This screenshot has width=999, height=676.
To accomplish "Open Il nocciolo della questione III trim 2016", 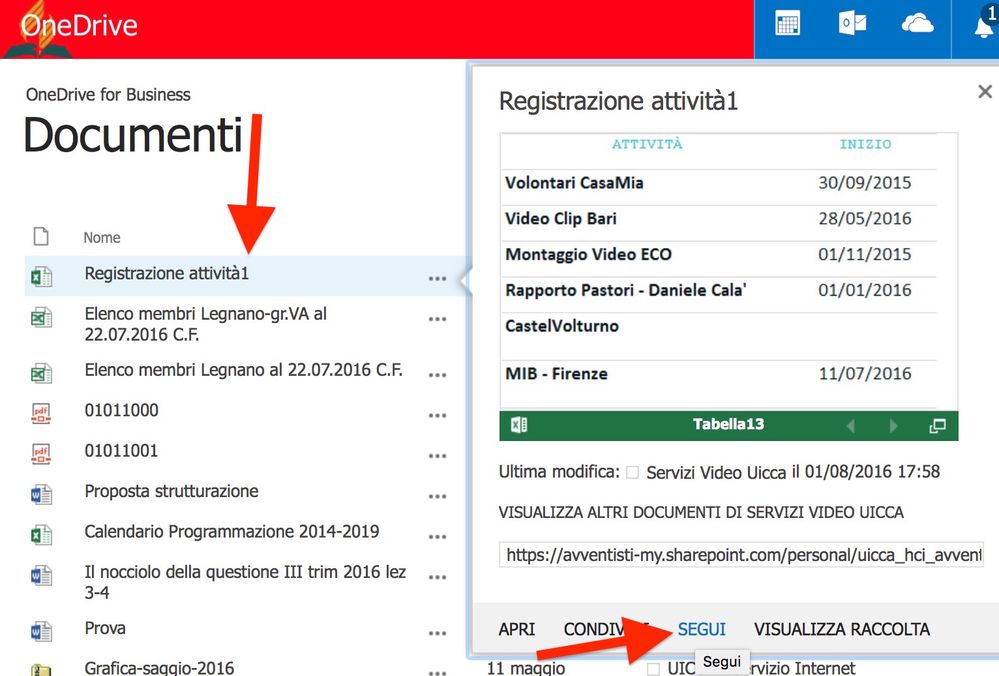I will tap(245, 582).
